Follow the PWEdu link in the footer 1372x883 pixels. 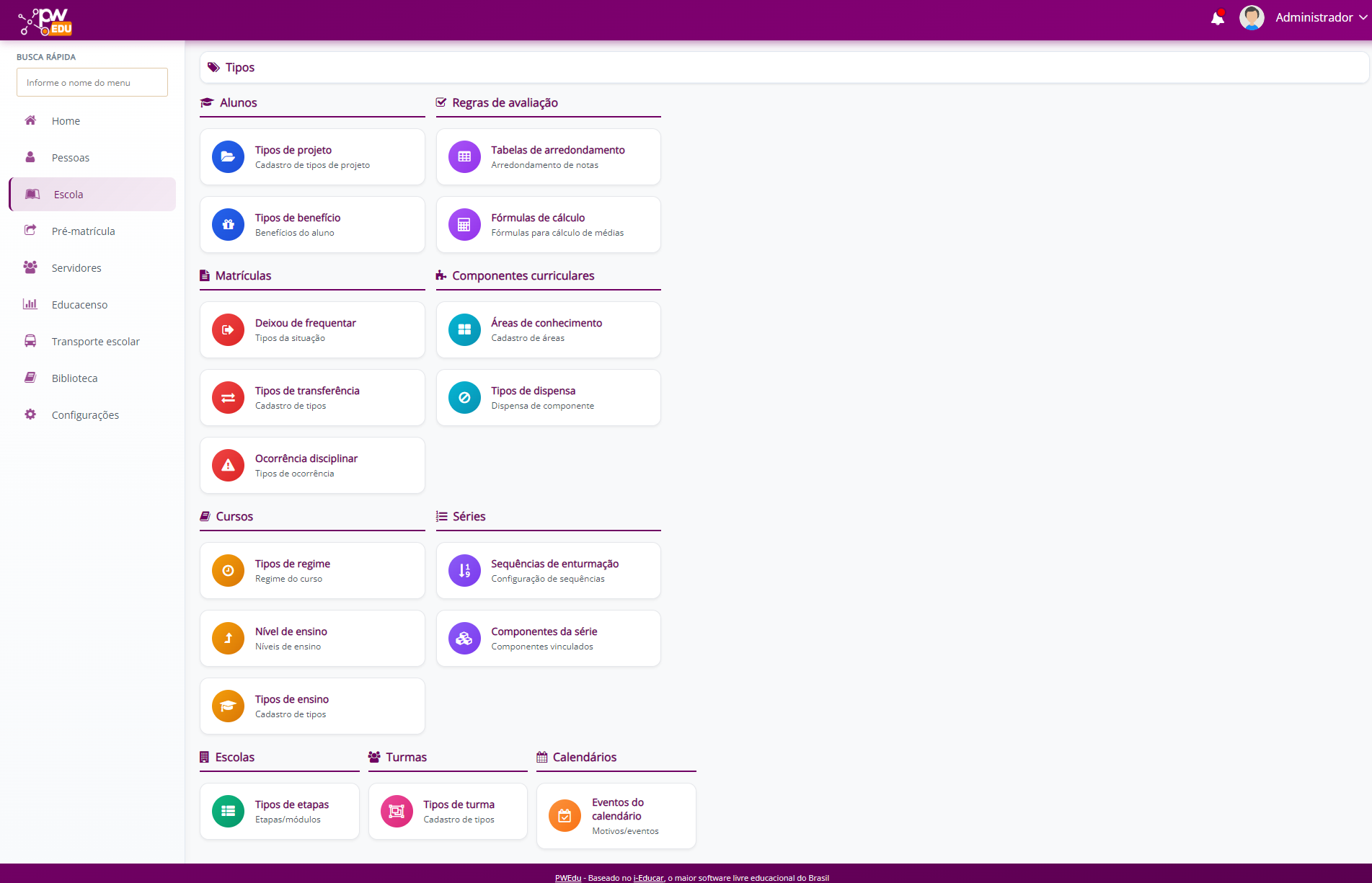point(567,878)
